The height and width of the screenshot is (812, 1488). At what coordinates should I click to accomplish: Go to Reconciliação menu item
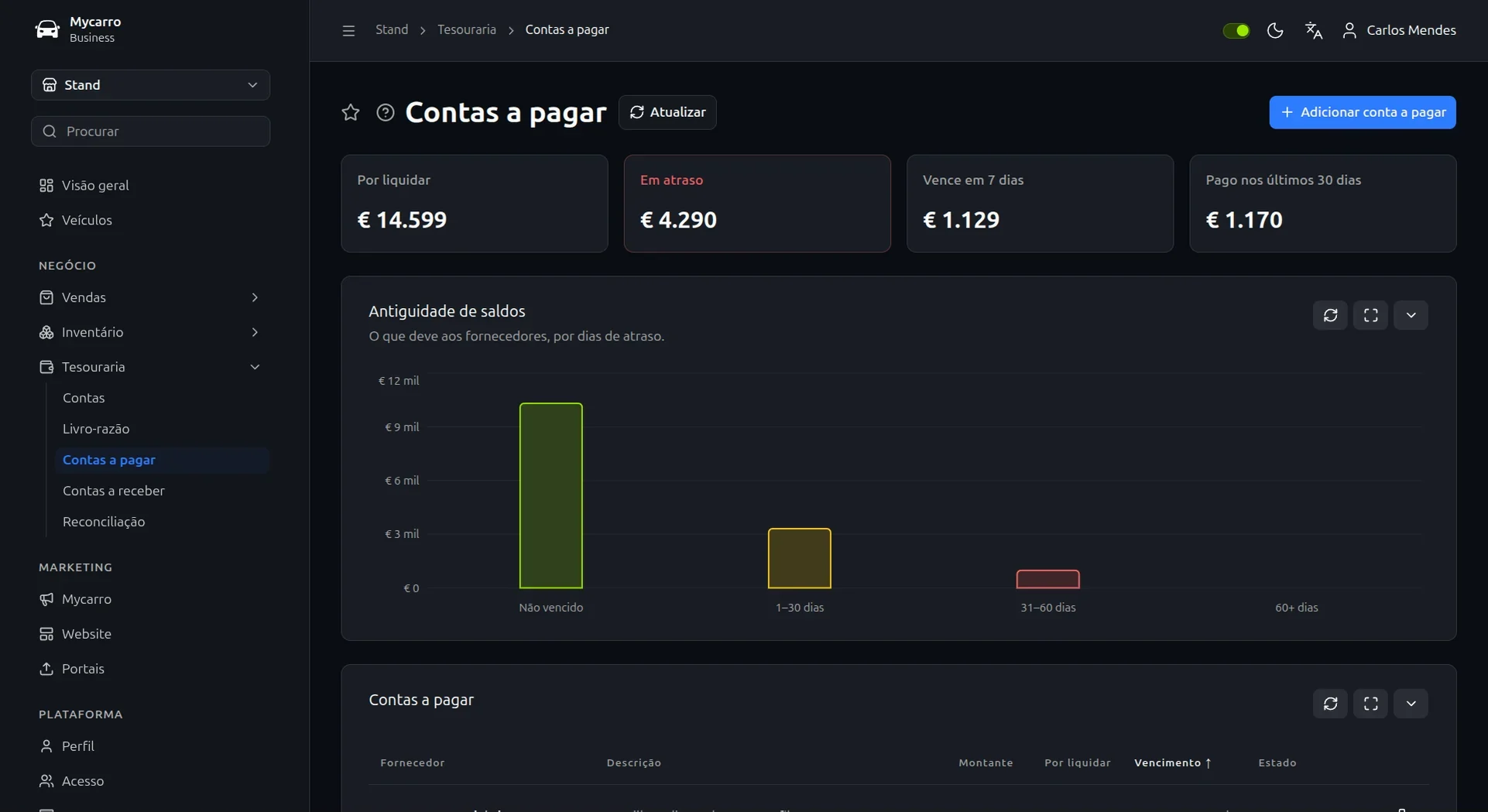[104, 522]
